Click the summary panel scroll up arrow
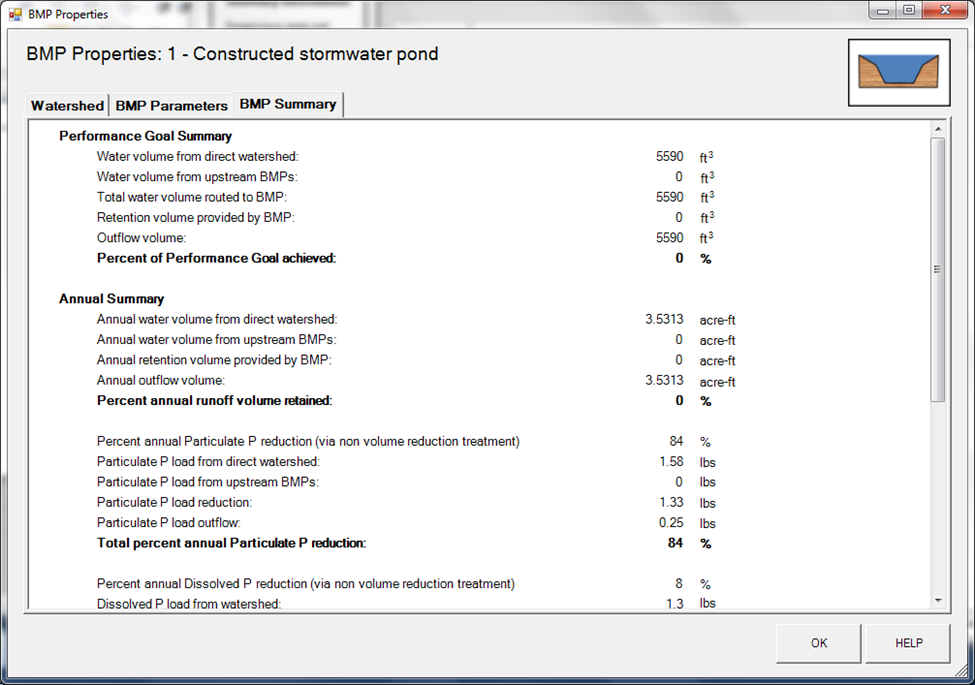Image resolution: width=975 pixels, height=685 pixels. click(937, 130)
